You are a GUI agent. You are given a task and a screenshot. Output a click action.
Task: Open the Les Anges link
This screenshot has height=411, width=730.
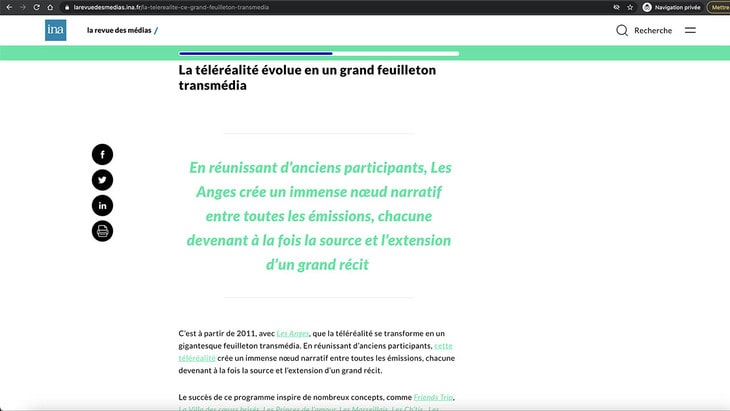[293, 333]
